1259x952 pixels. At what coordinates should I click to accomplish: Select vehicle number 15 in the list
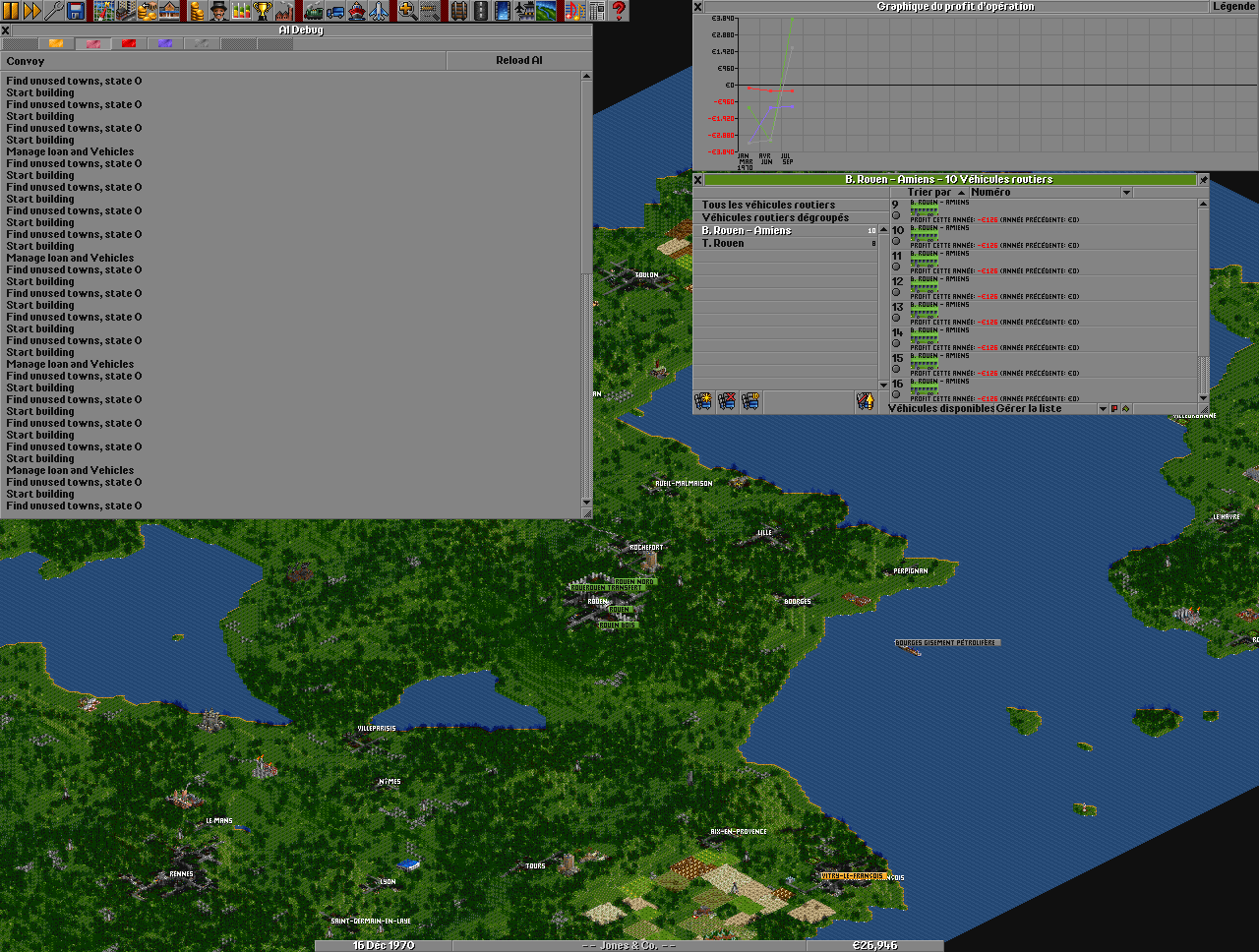coord(1043,365)
